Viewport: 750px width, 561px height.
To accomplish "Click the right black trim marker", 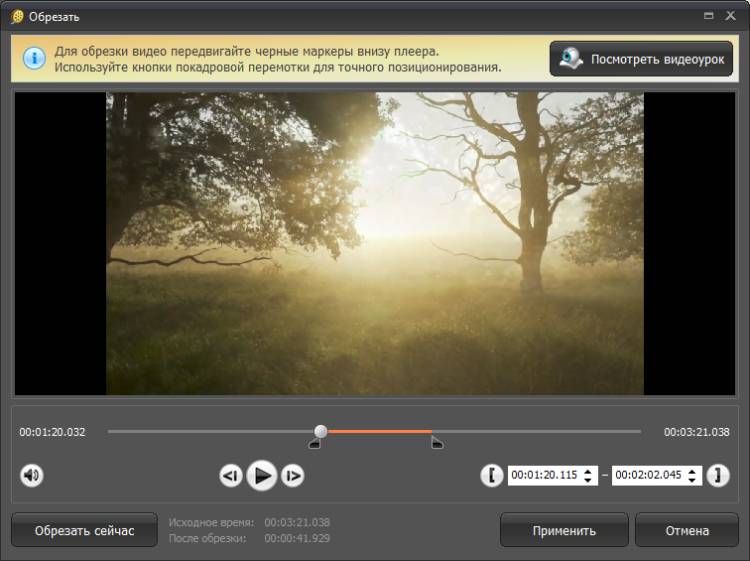I will (437, 444).
